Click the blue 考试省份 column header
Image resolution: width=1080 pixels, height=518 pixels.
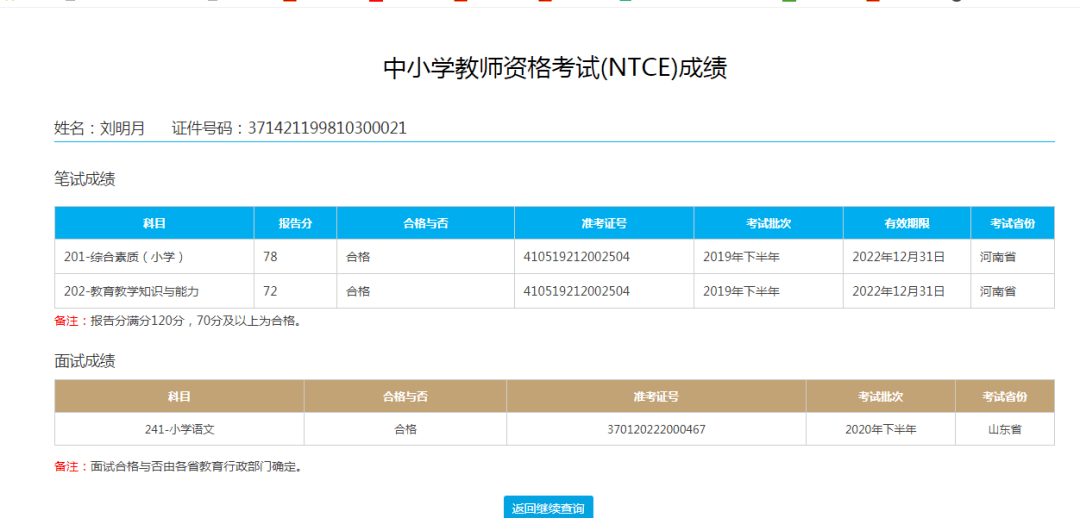[x=1012, y=223]
